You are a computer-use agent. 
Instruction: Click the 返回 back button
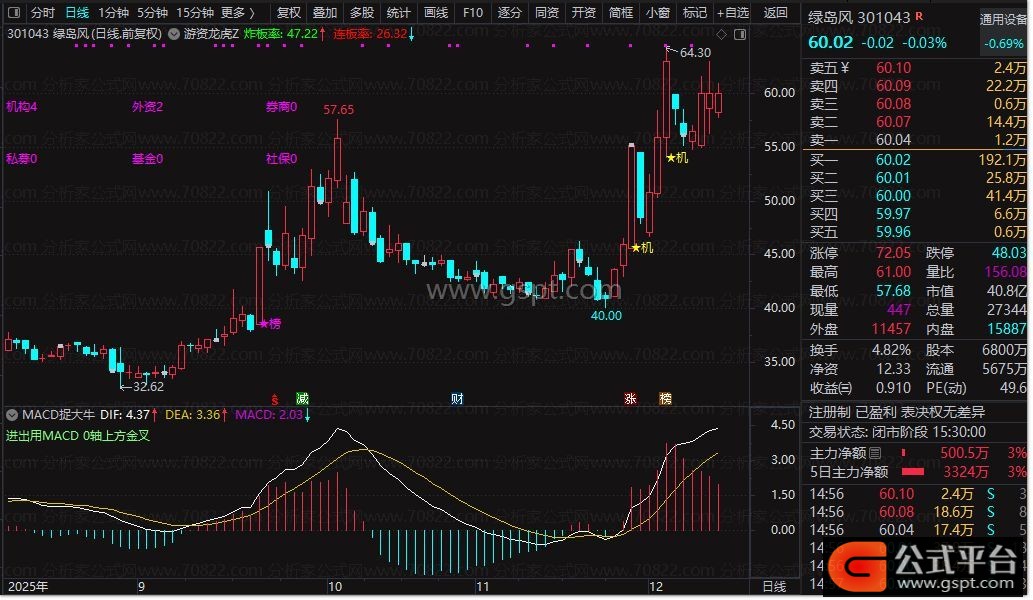click(x=775, y=13)
